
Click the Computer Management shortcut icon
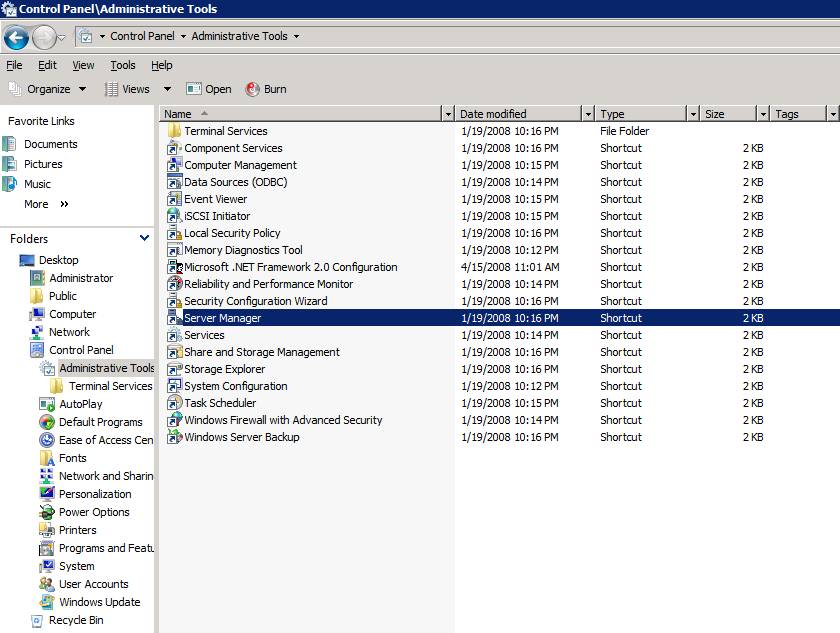tap(174, 165)
